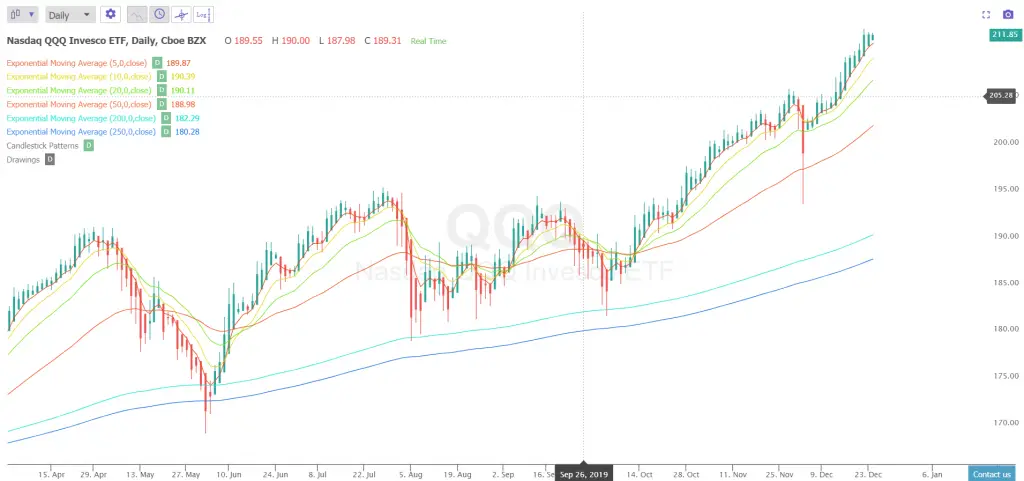Select the Drawings label

point(23,159)
